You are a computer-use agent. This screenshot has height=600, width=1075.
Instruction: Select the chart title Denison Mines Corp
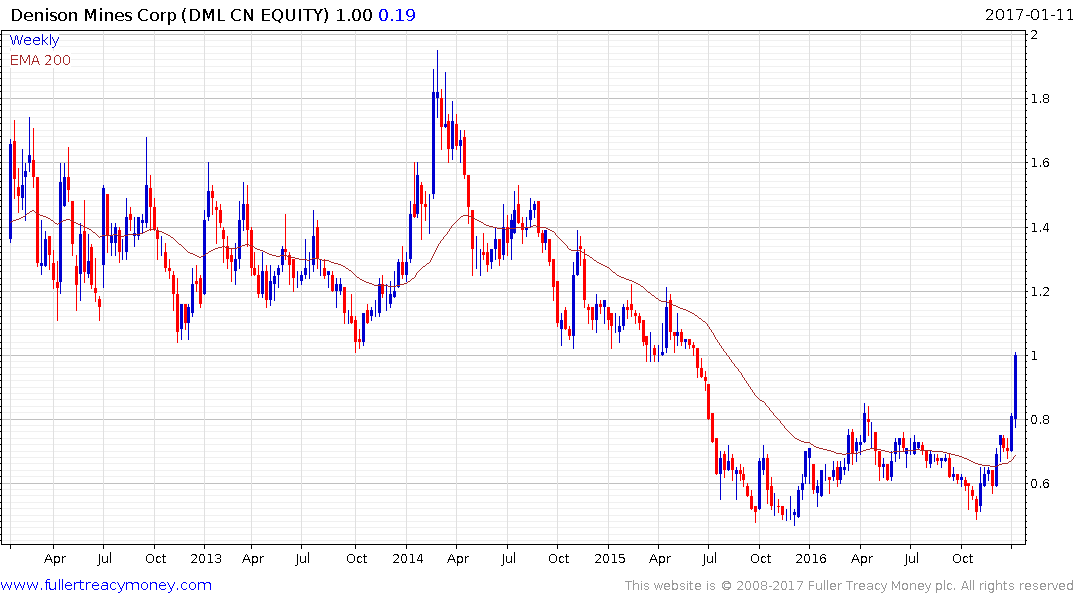(x=94, y=15)
